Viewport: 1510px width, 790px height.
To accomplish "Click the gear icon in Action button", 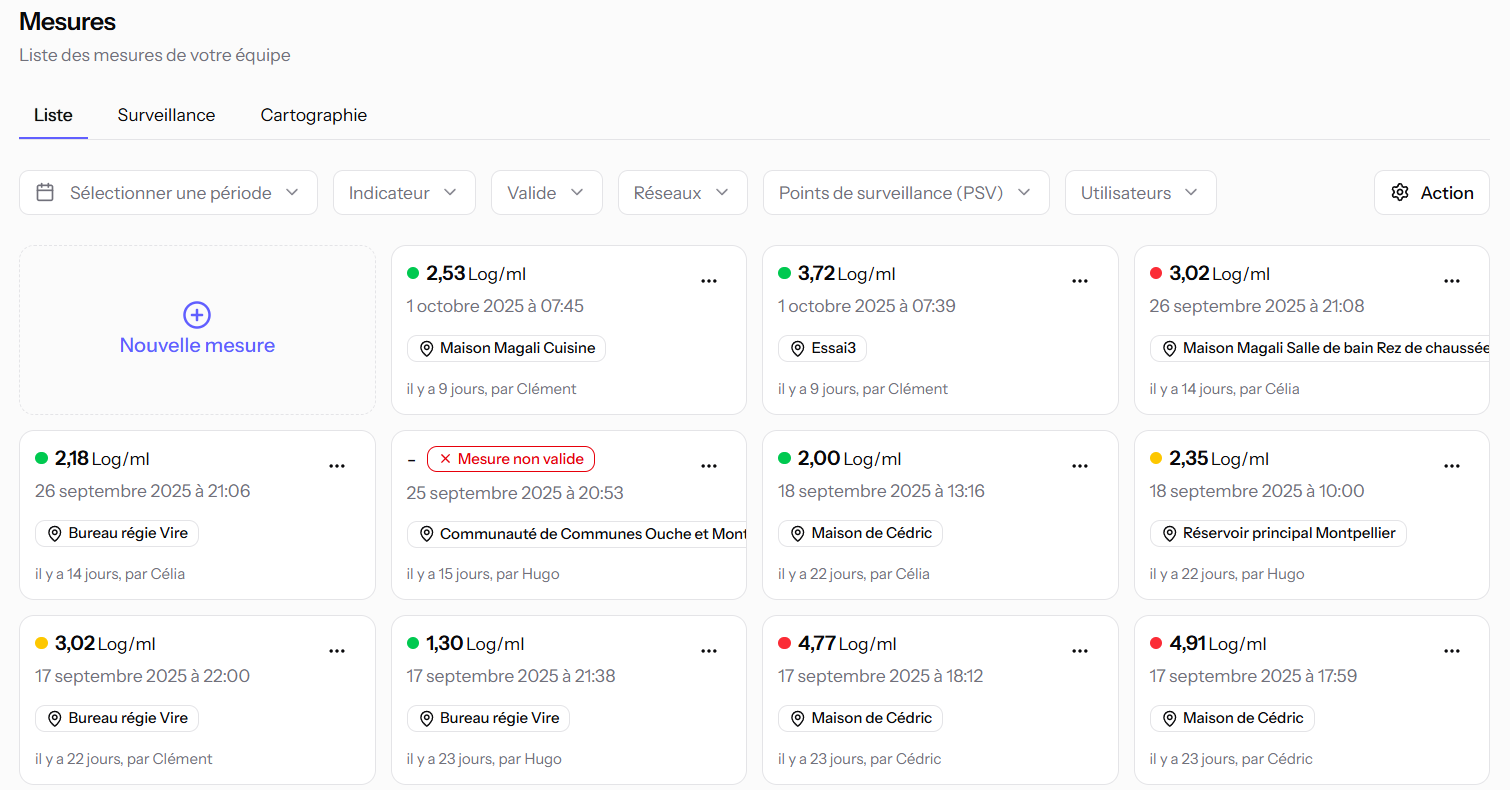I will click(1400, 193).
